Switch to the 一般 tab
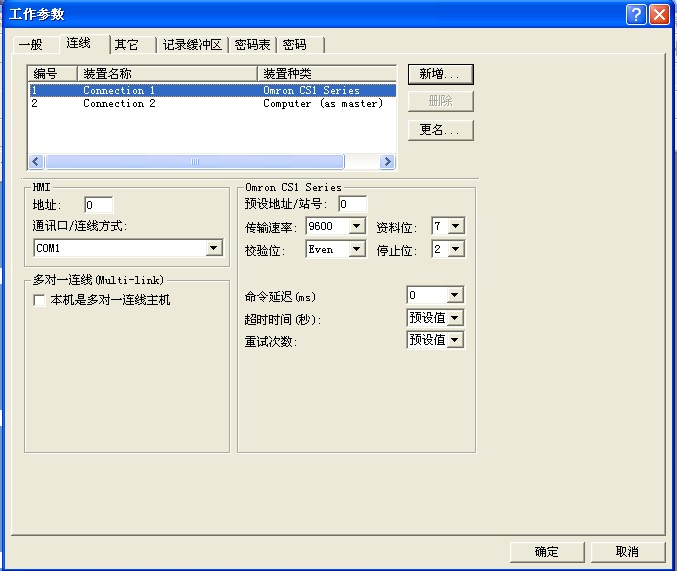The height and width of the screenshot is (571, 677). point(31,45)
